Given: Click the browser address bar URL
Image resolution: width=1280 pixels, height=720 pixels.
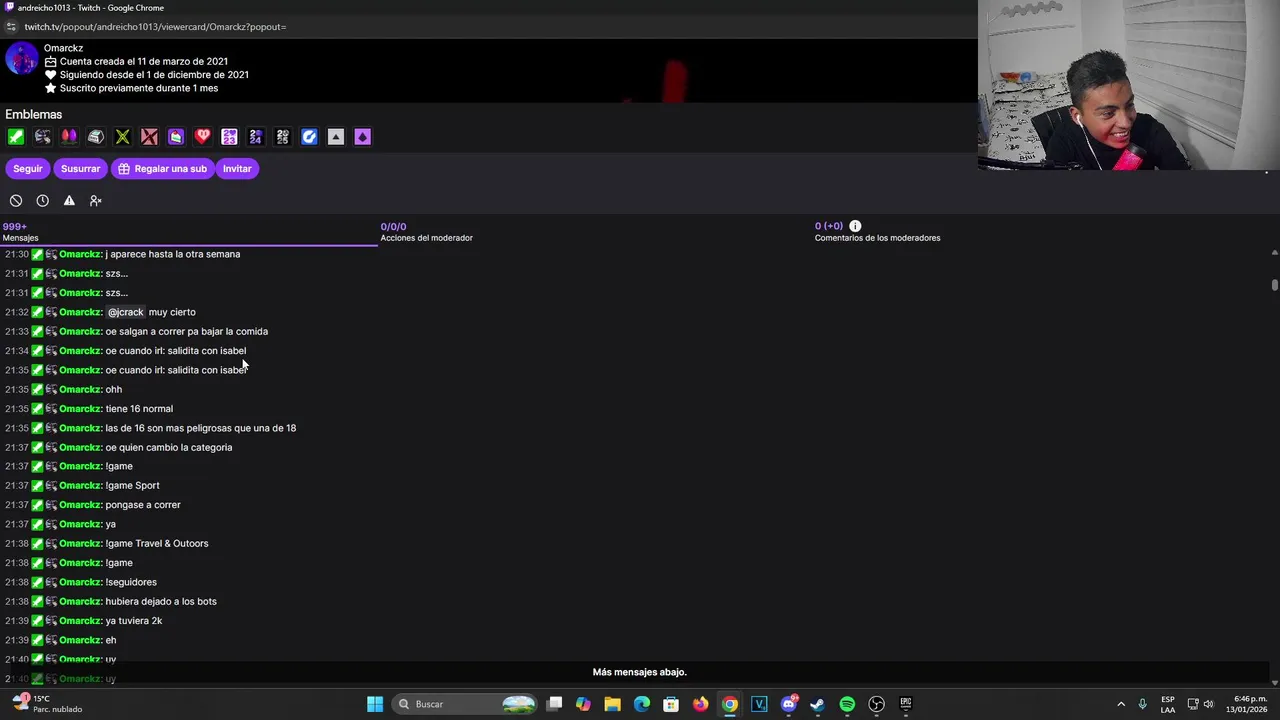Looking at the screenshot, I should tap(155, 27).
